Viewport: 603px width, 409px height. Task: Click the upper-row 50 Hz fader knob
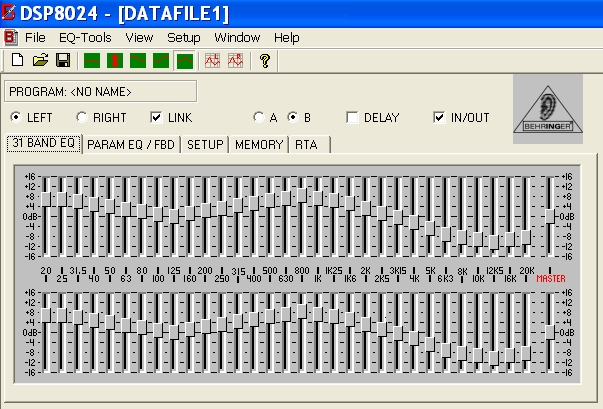[x=110, y=206]
